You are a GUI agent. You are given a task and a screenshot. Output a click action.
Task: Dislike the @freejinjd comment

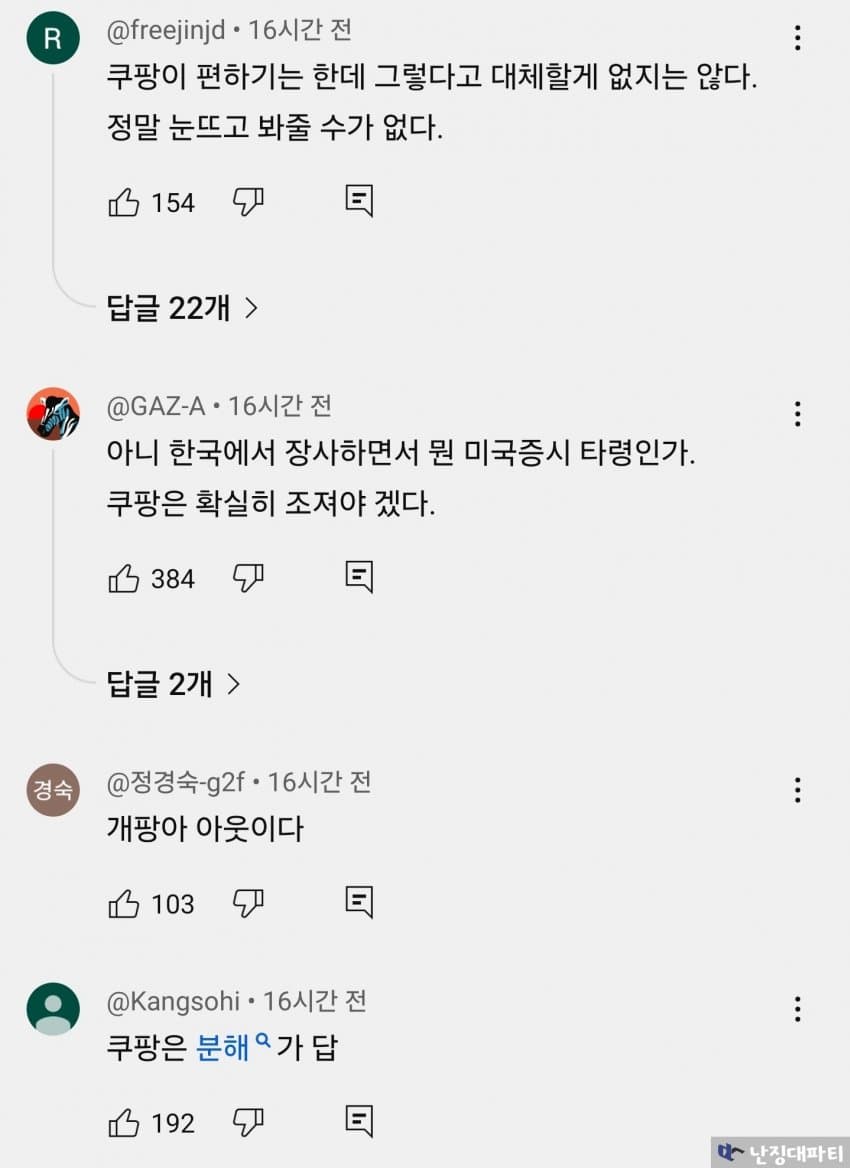pos(247,203)
